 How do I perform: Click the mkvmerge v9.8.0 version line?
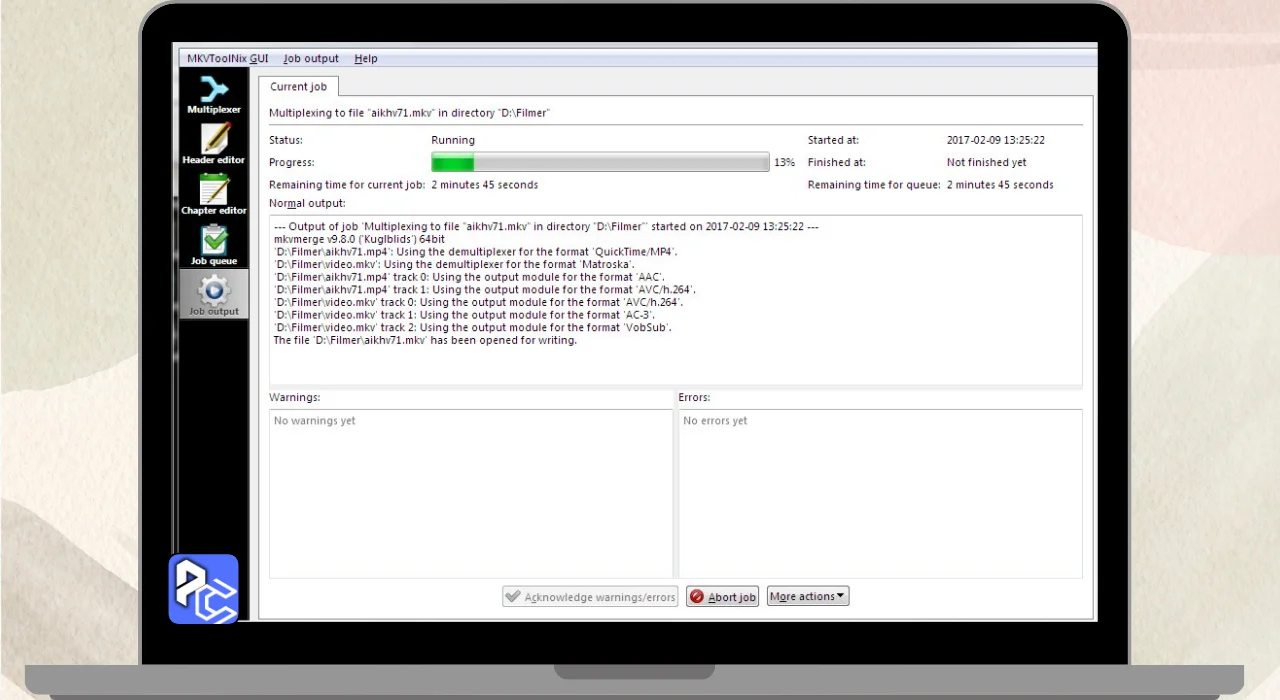359,240
